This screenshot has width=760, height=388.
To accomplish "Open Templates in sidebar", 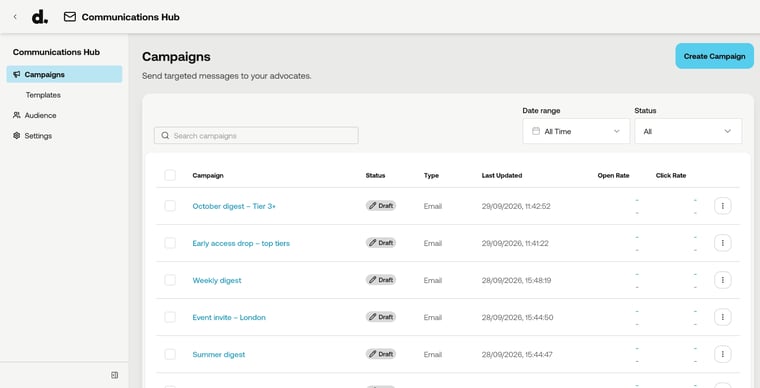I will click(x=43, y=95).
